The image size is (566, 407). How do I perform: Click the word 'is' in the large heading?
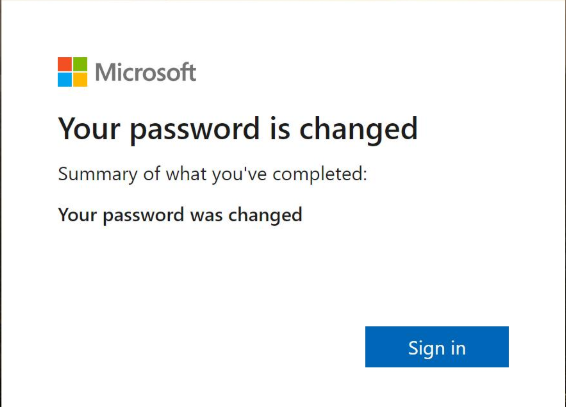click(280, 128)
